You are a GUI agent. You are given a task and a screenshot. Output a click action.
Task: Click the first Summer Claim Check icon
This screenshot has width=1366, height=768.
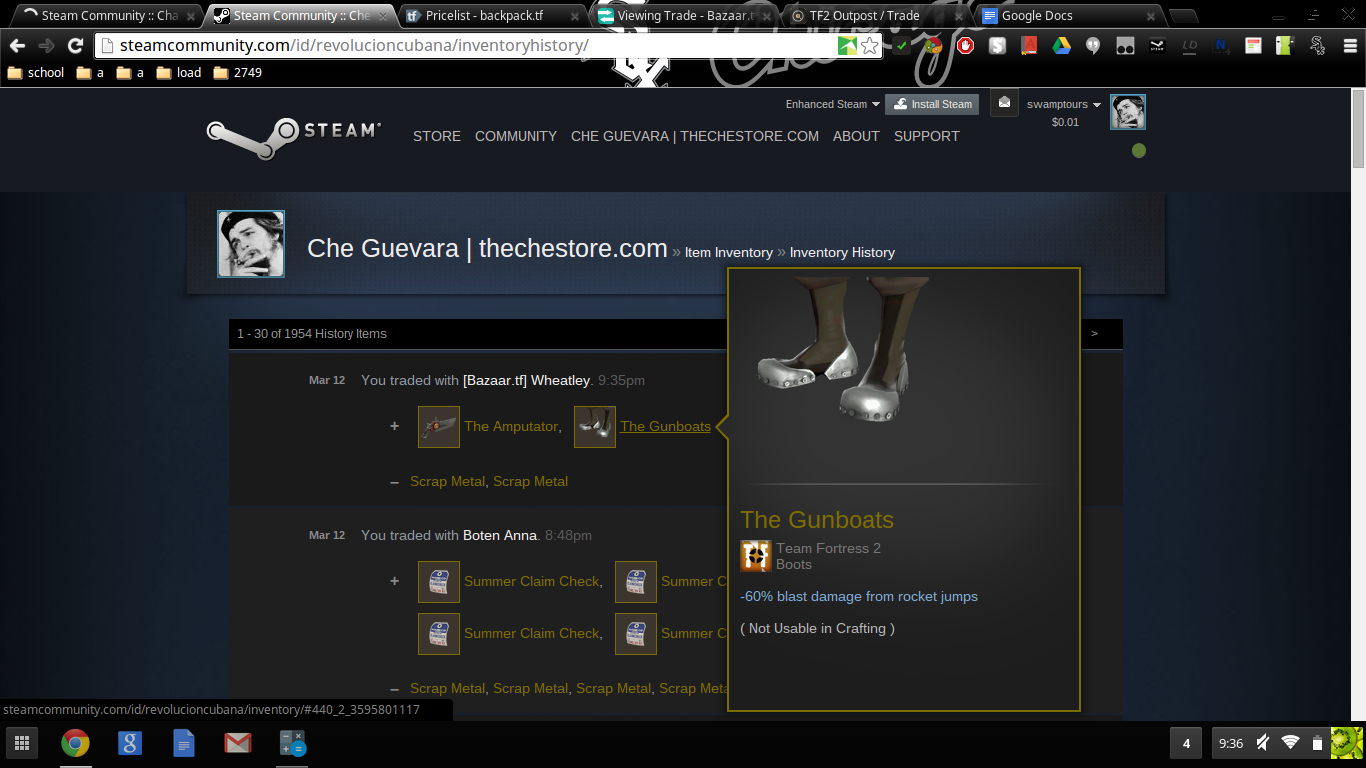[x=438, y=582]
